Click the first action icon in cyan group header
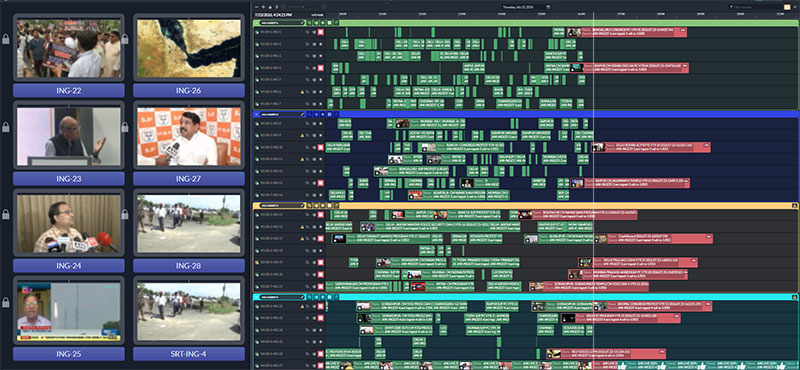The width and height of the screenshot is (800, 370). tap(309, 297)
